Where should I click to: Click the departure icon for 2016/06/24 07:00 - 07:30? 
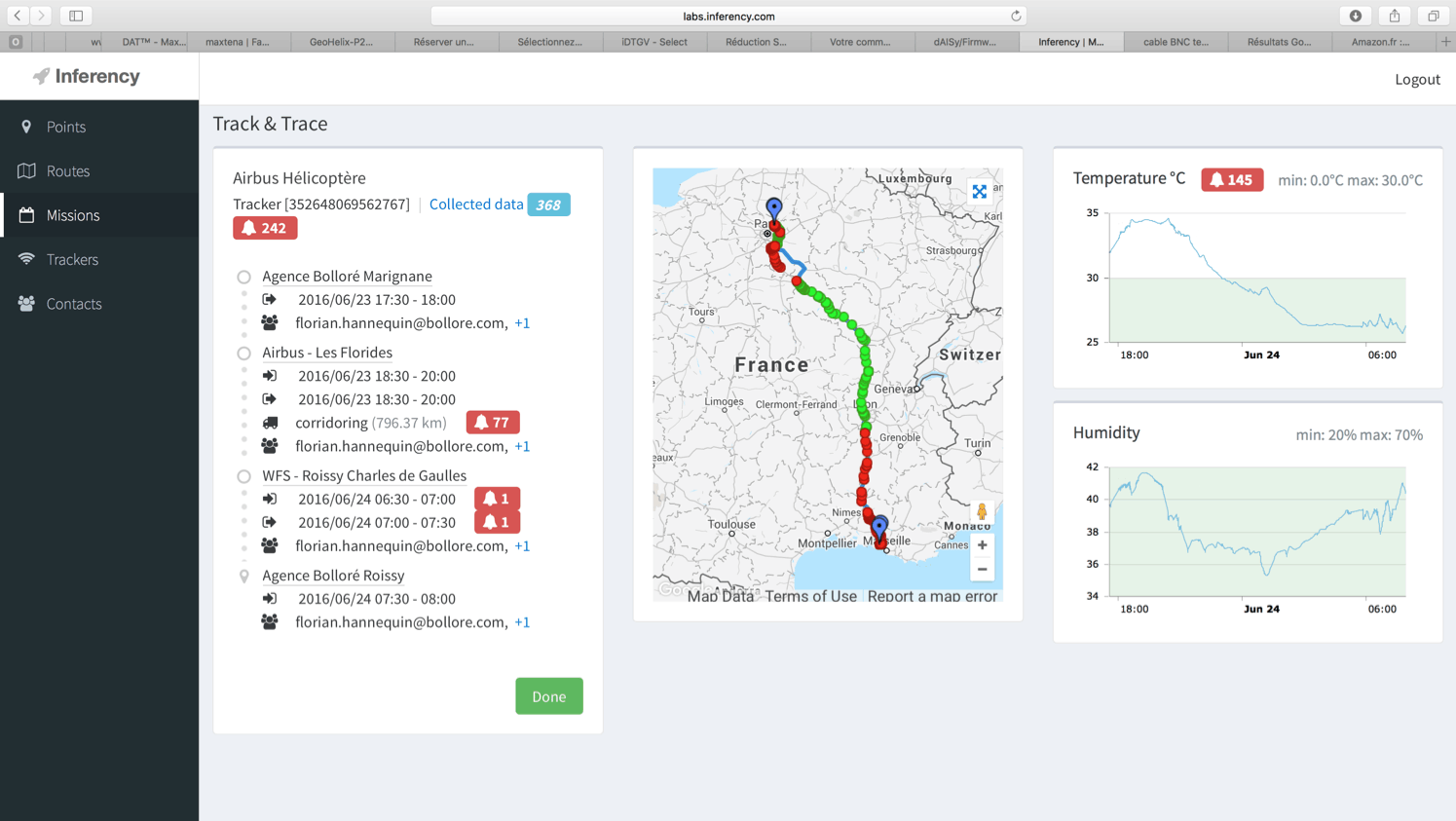click(270, 522)
